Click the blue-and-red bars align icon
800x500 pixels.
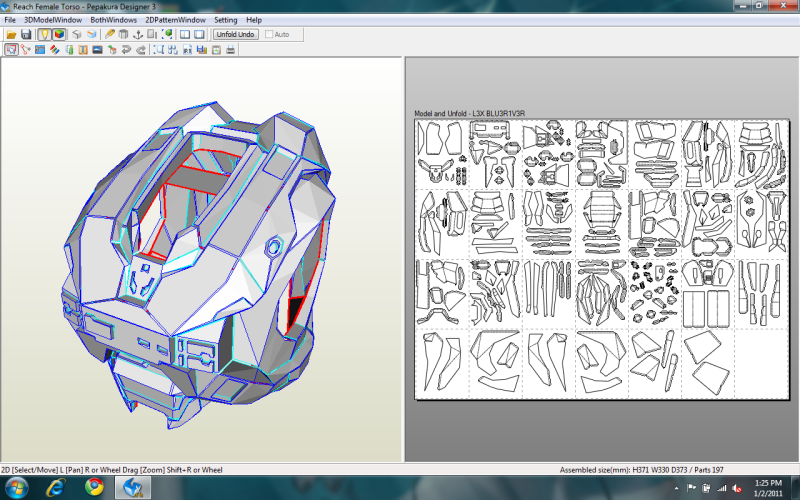pos(202,50)
